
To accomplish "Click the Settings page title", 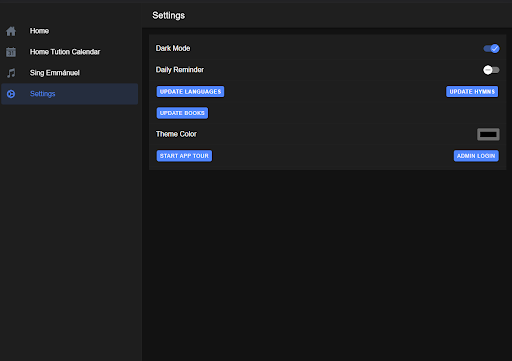I will coord(169,16).
